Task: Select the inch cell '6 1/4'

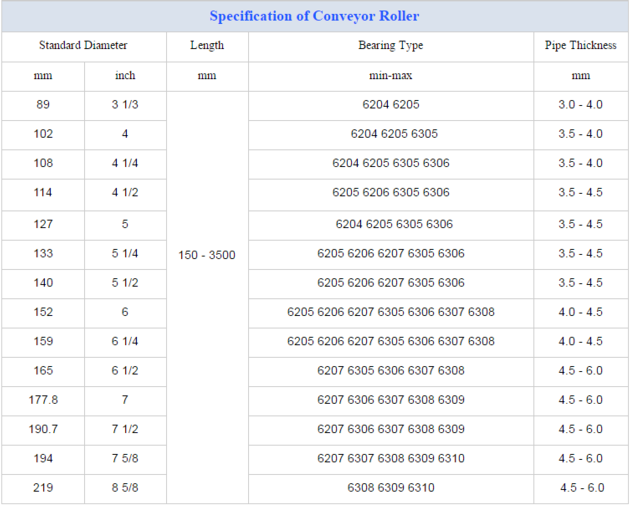Action: coord(125,341)
